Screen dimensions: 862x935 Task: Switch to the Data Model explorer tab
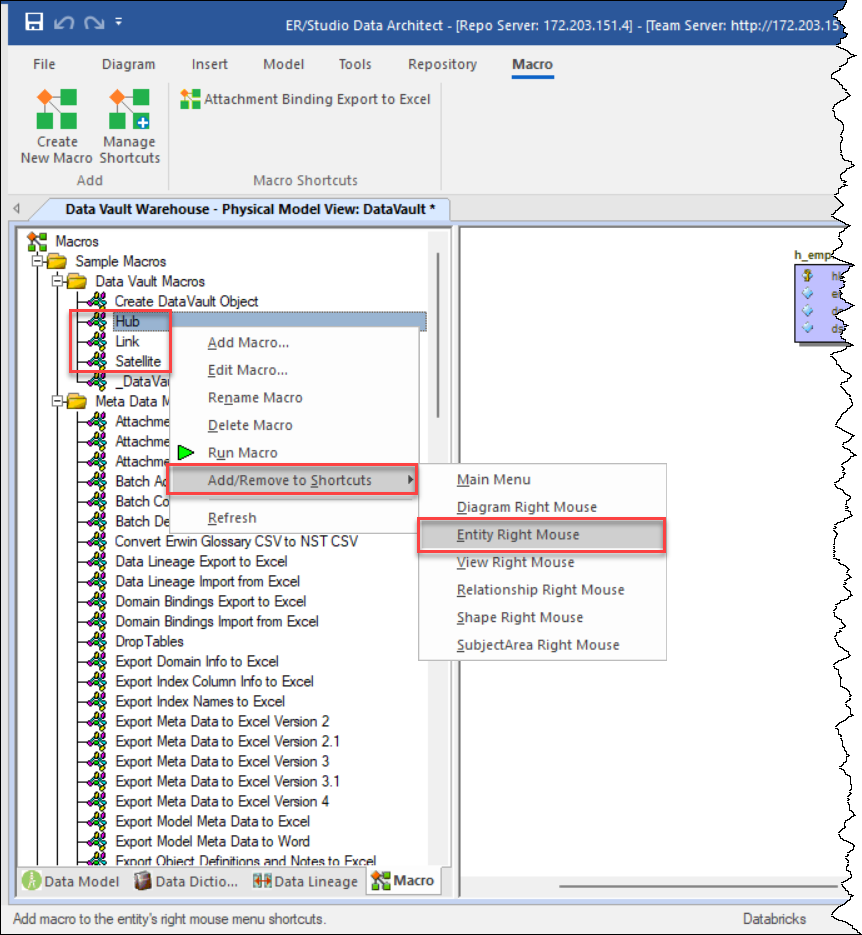pyautogui.click(x=70, y=881)
